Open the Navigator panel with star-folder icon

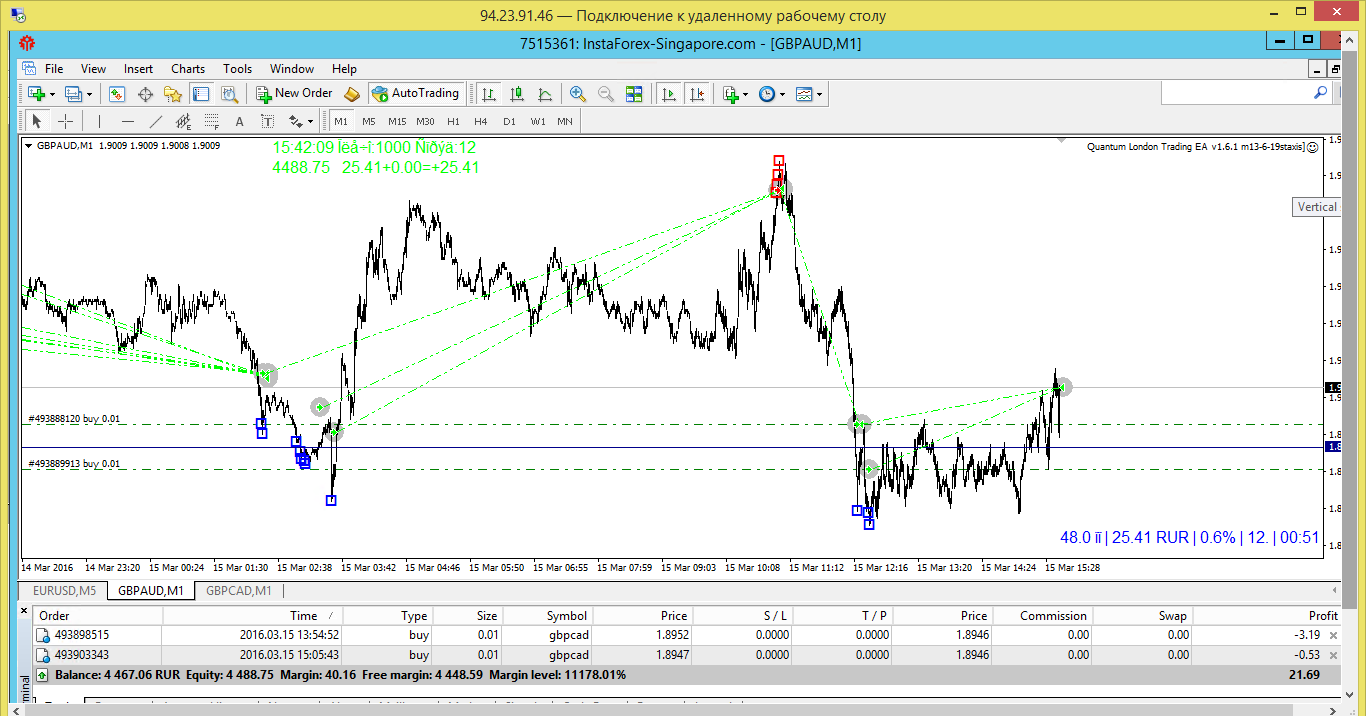[173, 93]
